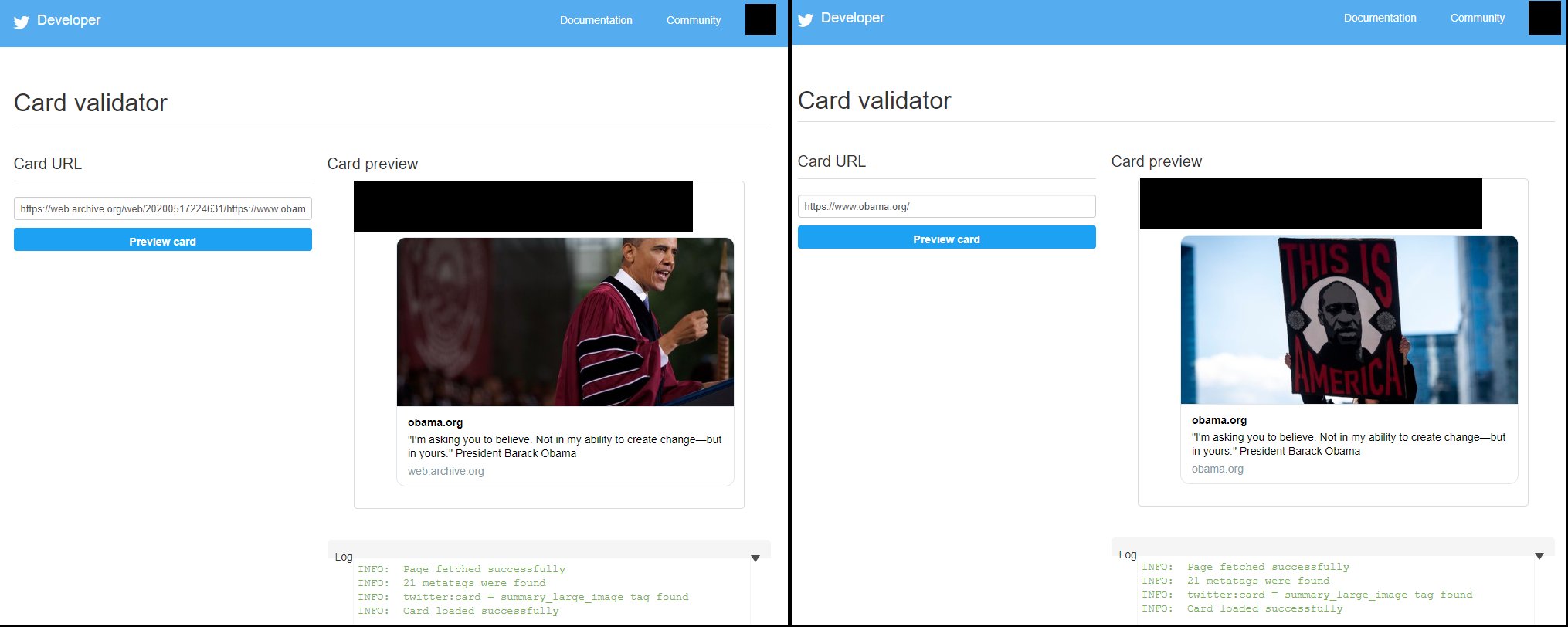Open the profile avatar in right window header

[x=1544, y=17]
